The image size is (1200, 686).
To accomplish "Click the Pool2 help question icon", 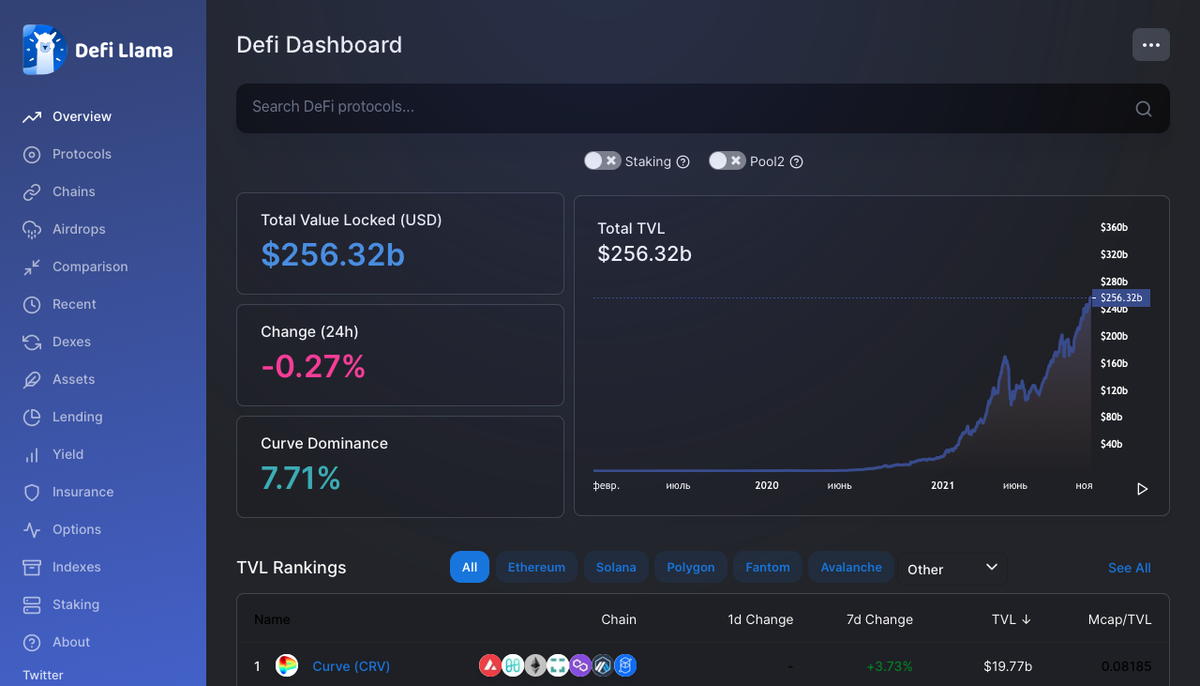I will click(797, 162).
